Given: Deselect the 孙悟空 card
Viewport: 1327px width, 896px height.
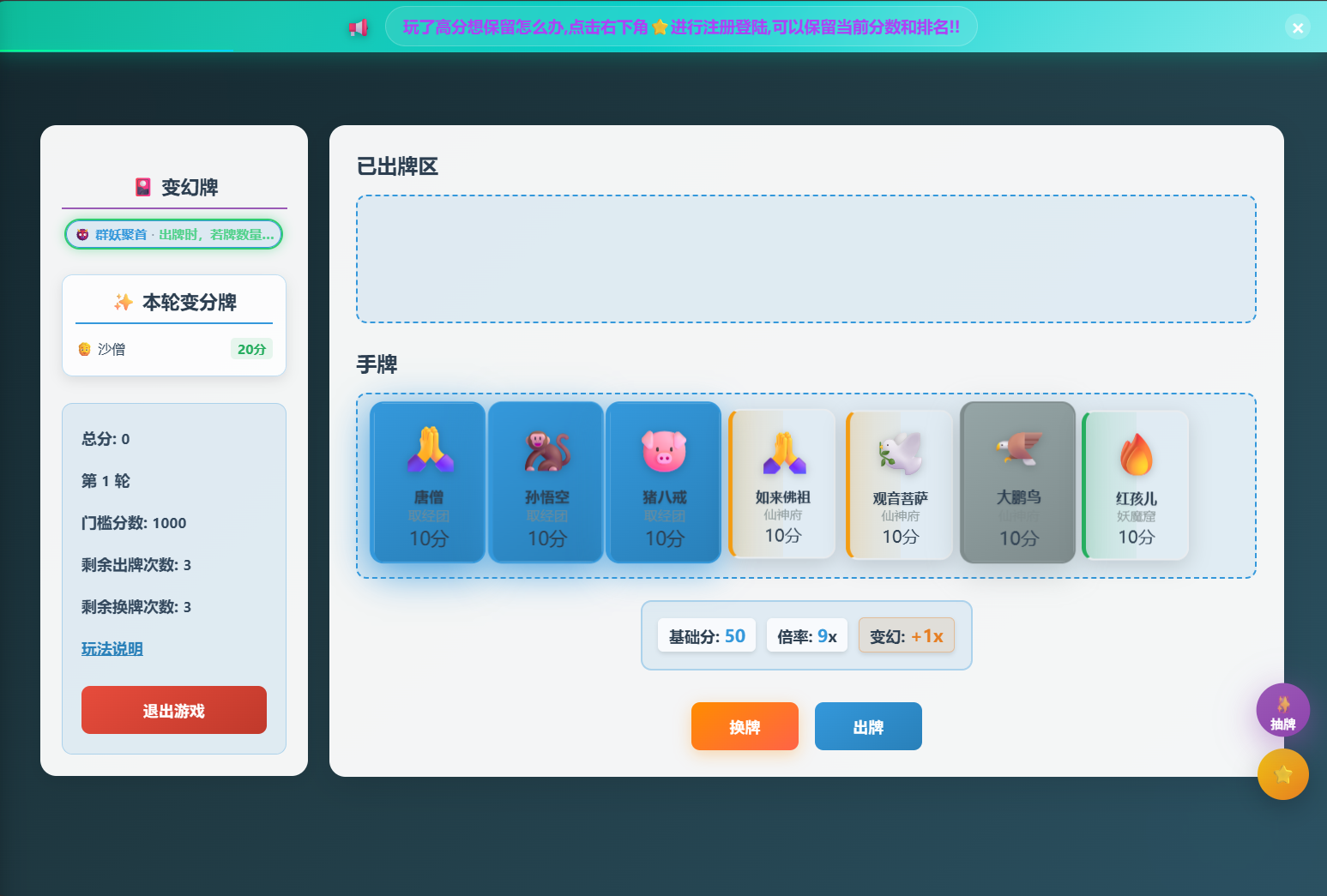Looking at the screenshot, I should tap(546, 482).
